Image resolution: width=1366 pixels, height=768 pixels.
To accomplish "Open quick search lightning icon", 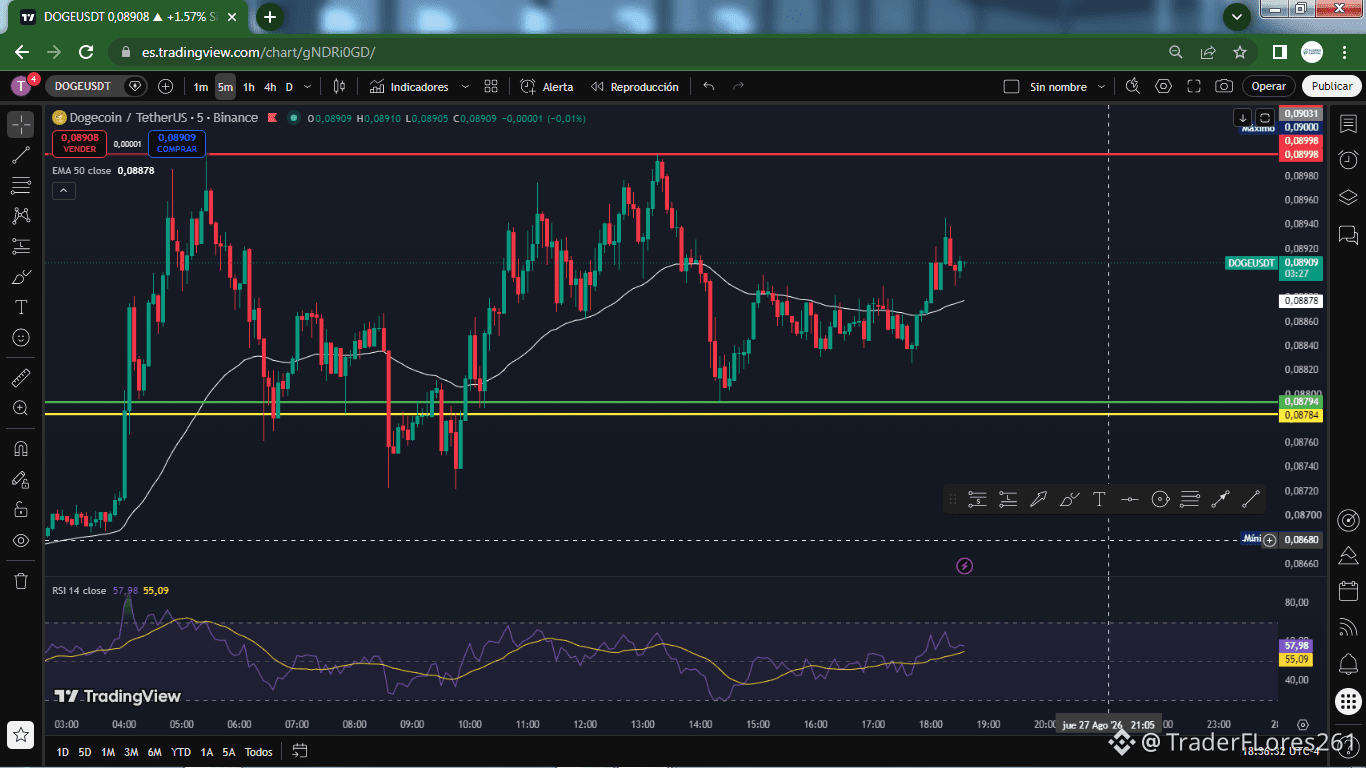I will point(1133,87).
